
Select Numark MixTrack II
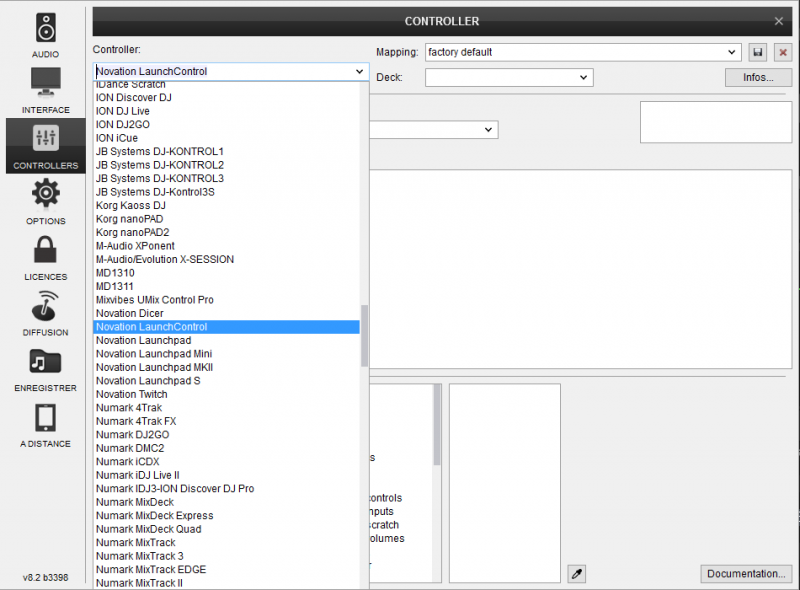coord(227,583)
